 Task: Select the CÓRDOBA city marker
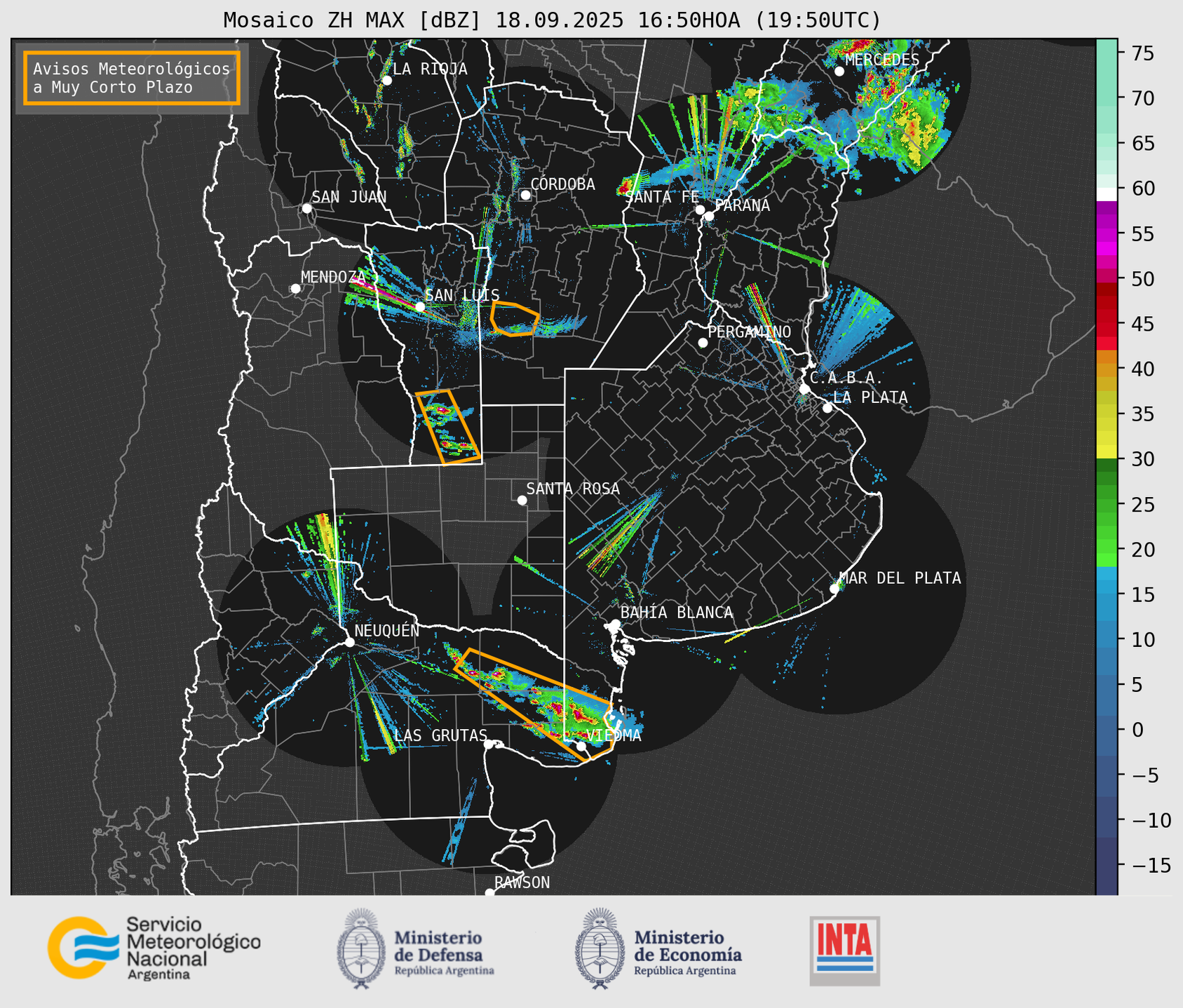525,195
